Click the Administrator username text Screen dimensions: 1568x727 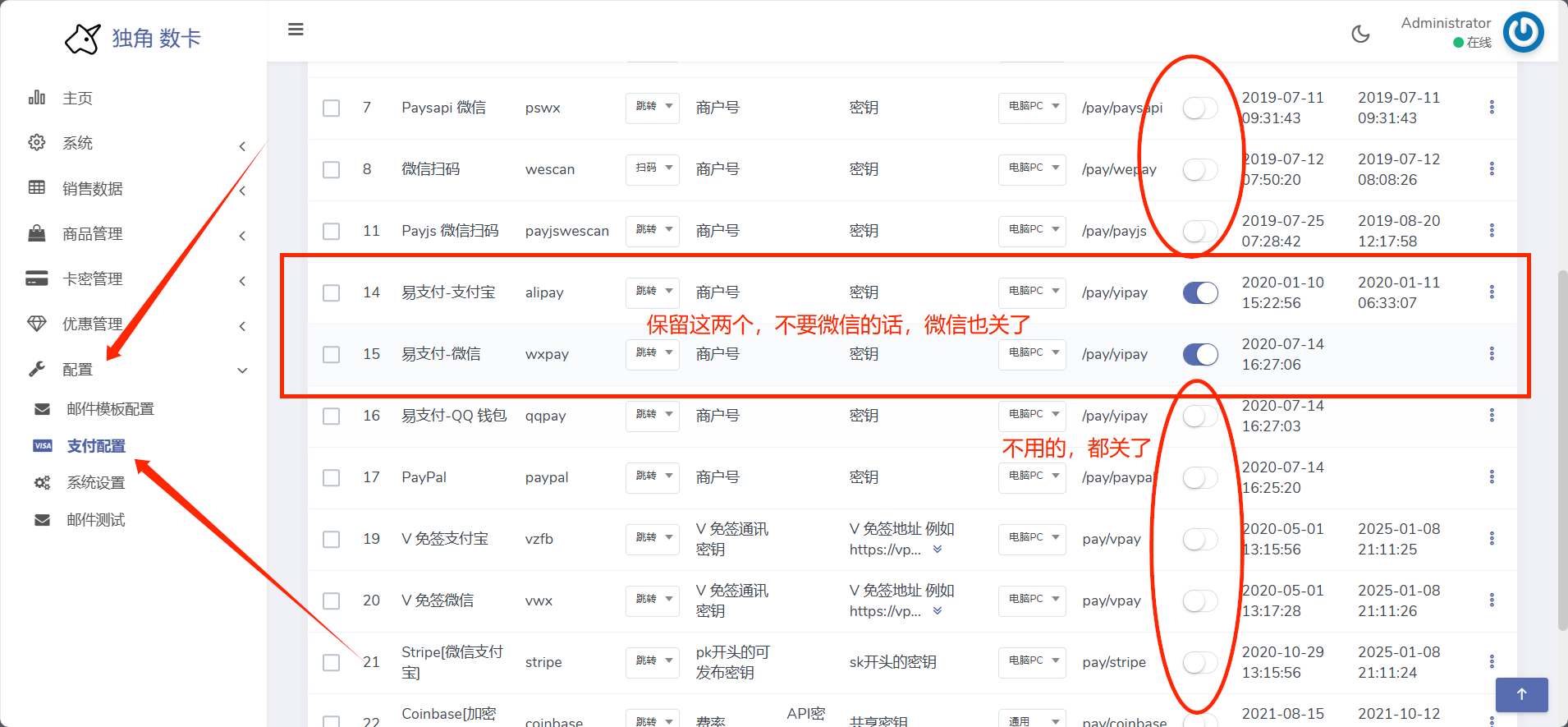pyautogui.click(x=1446, y=23)
